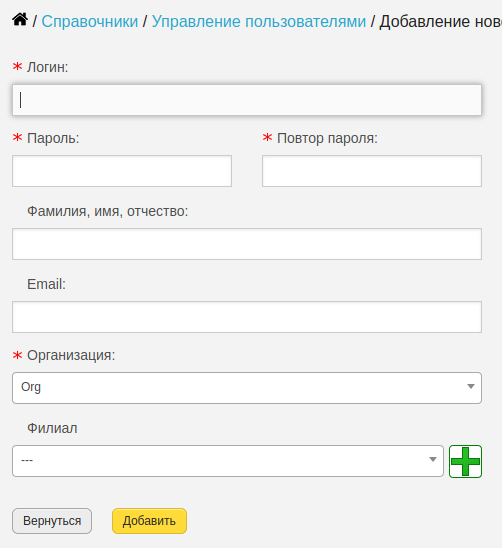Click the Организация dropdown arrow
This screenshot has width=502, height=548.
471,387
